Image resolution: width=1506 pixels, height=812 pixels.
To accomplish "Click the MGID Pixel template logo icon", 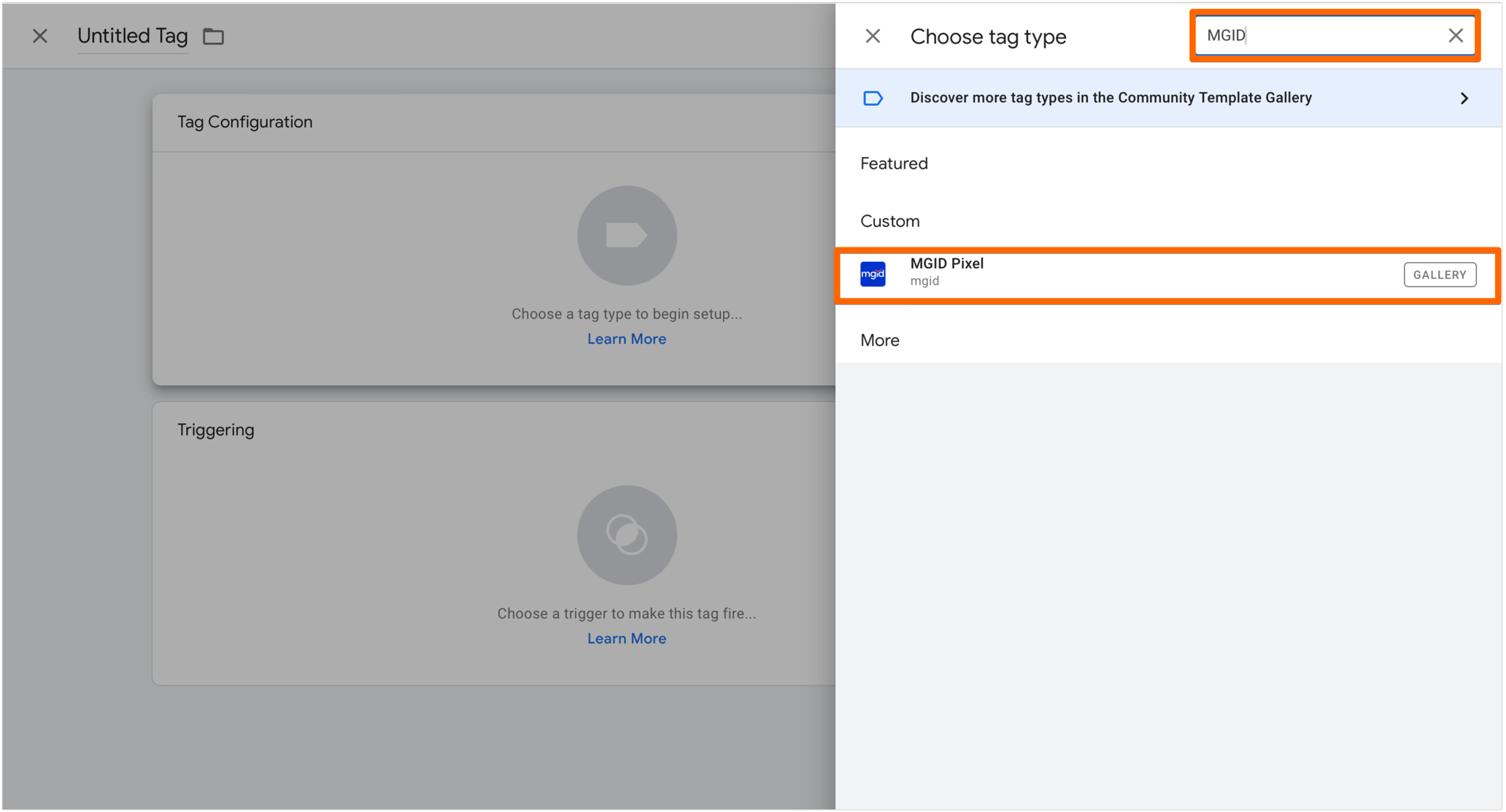I will tap(873, 274).
